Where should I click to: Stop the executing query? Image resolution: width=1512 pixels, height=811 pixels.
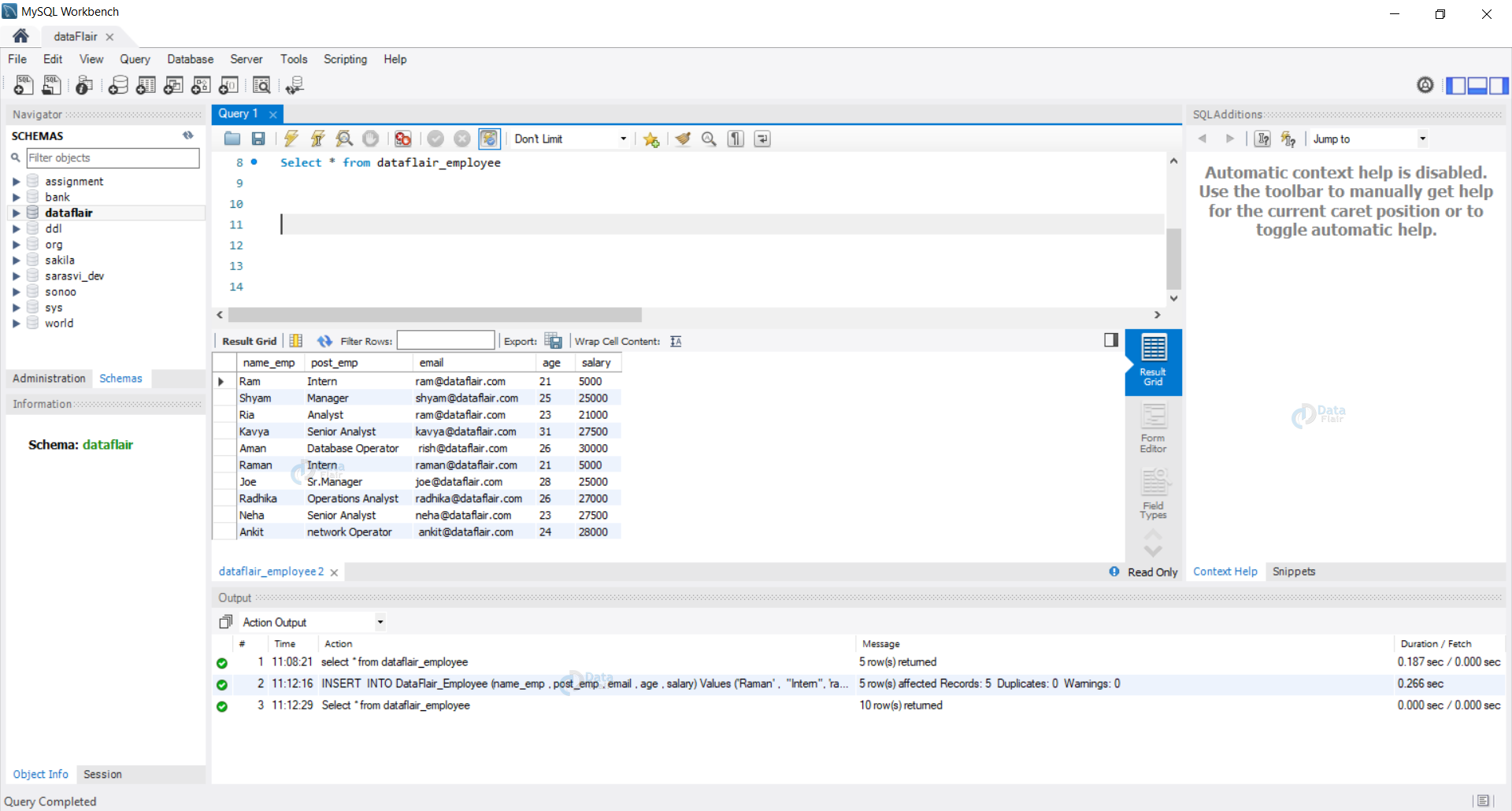[370, 139]
